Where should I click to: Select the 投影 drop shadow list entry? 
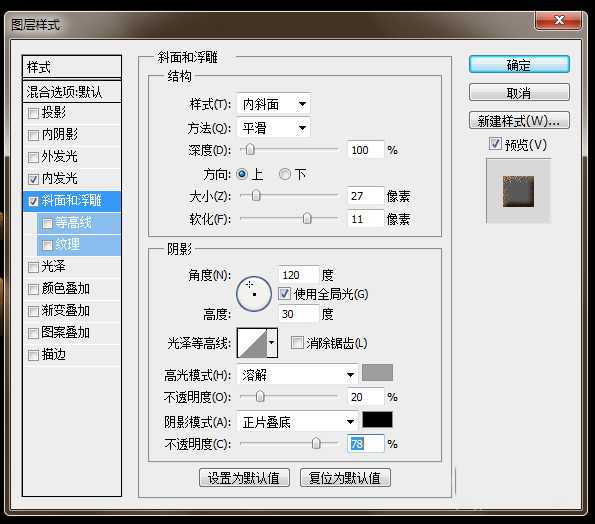click(x=72, y=113)
